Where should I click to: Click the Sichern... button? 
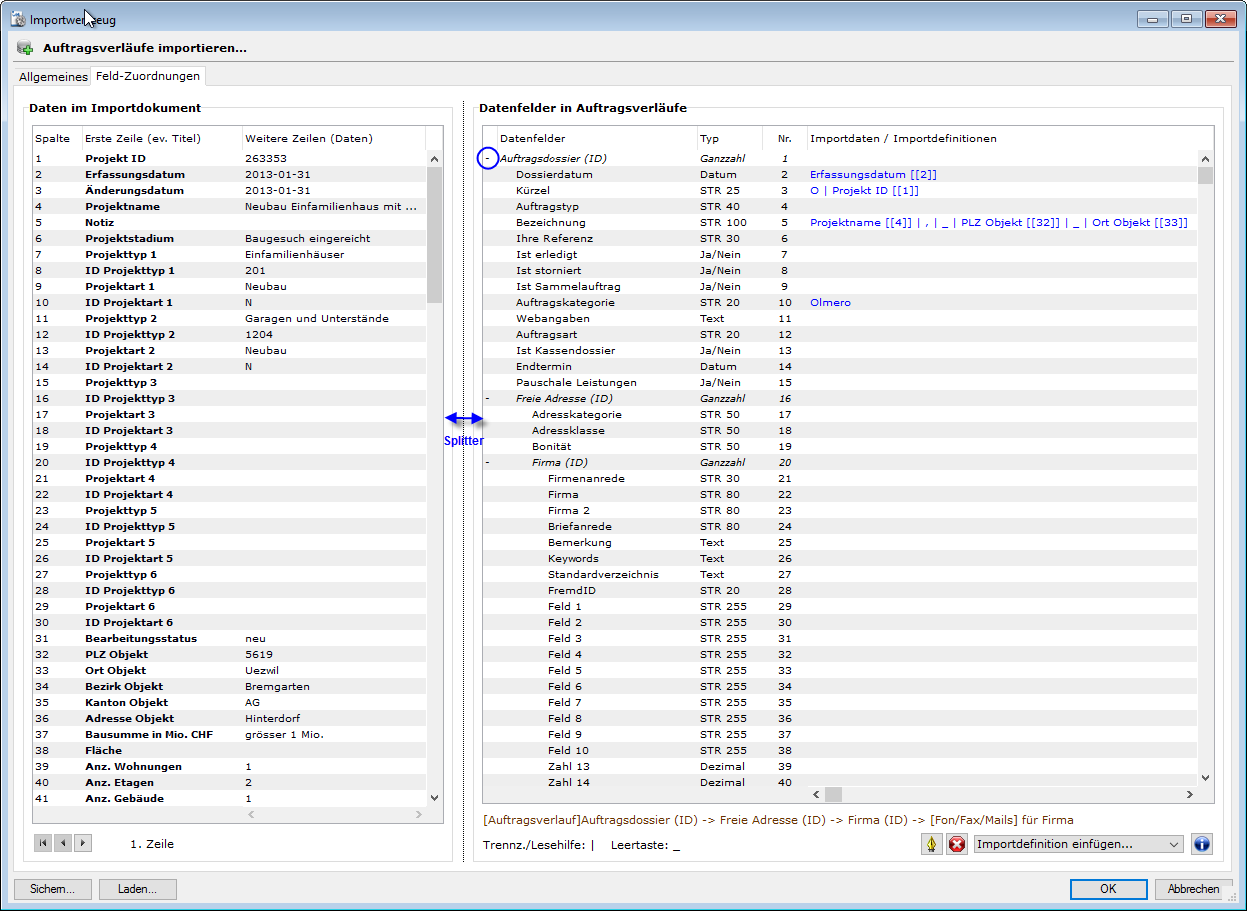click(x=53, y=889)
